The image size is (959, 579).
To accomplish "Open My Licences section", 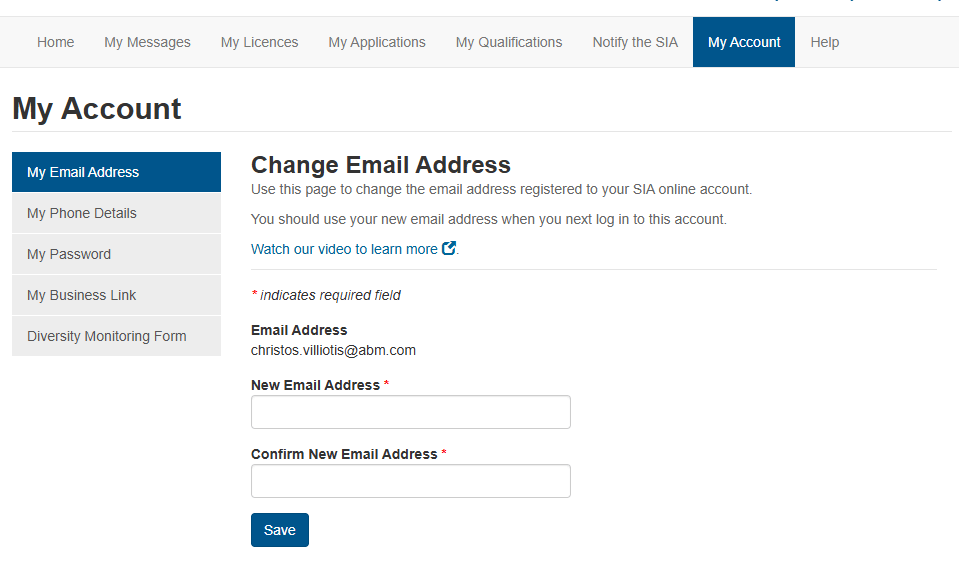I will (259, 42).
